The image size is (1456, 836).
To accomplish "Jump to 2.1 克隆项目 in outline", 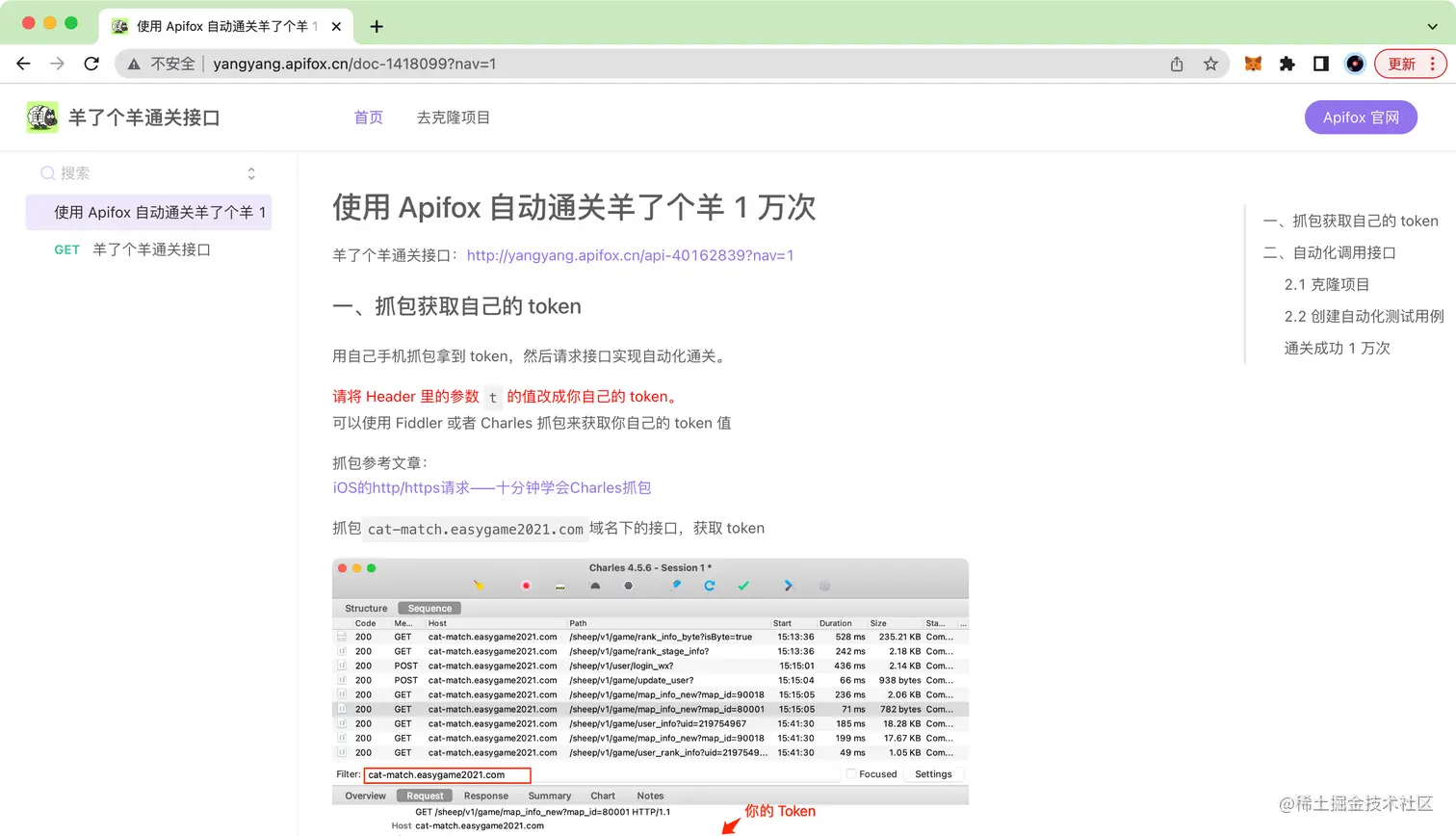I will [x=1326, y=284].
